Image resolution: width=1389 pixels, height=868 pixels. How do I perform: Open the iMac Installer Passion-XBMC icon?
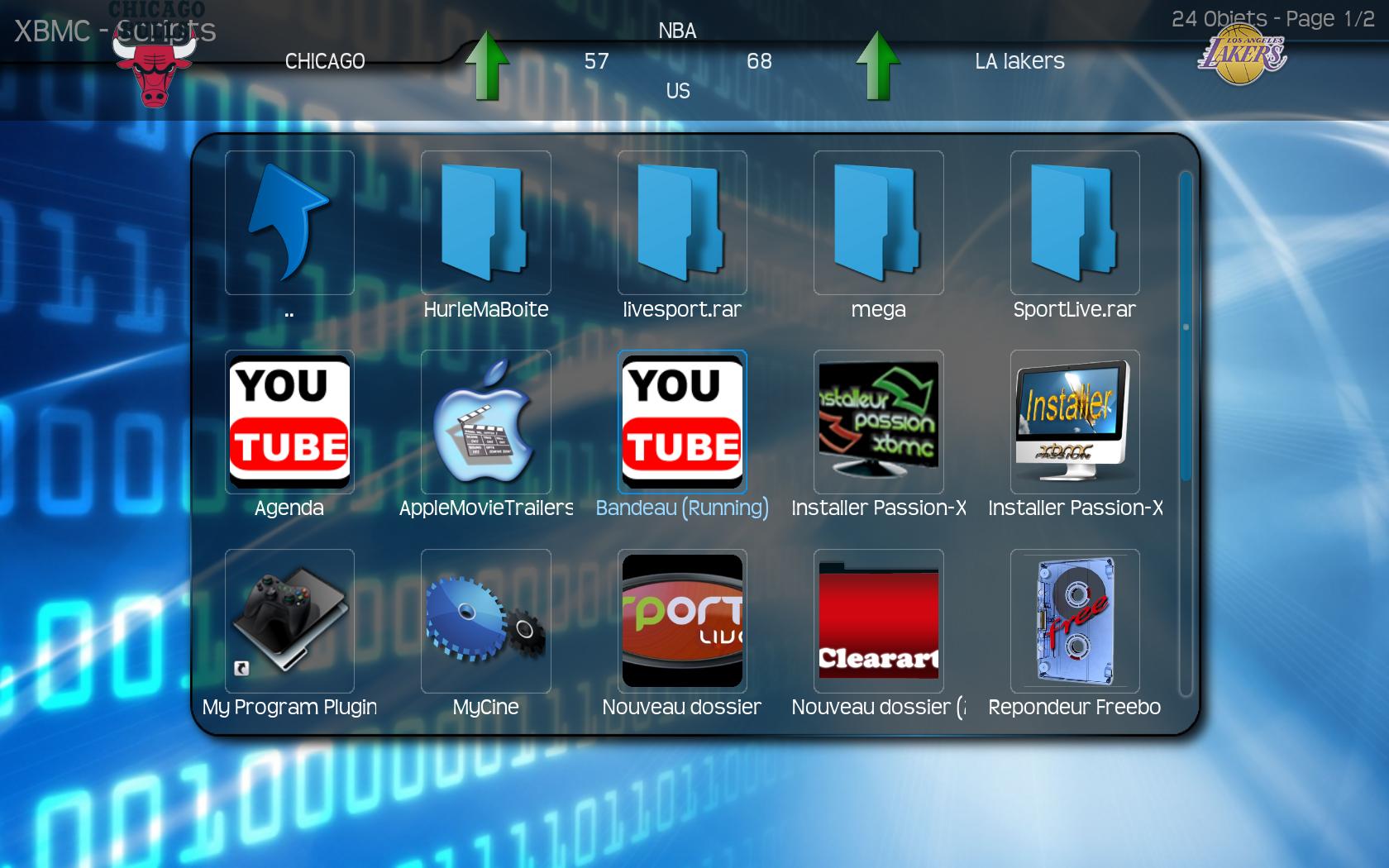pyautogui.click(x=1075, y=422)
